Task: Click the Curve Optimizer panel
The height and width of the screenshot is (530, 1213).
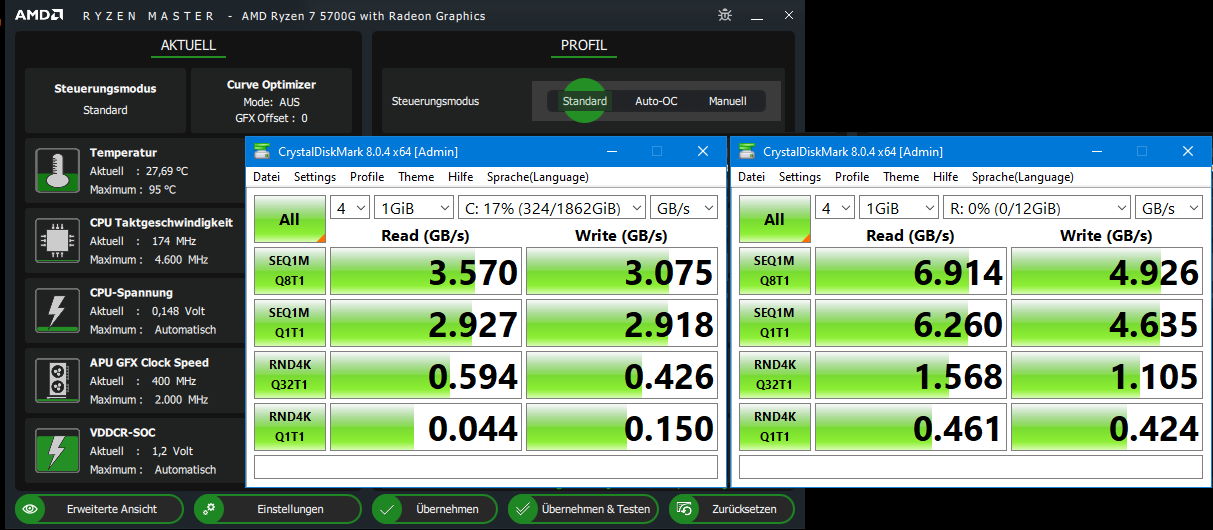Action: click(271, 101)
